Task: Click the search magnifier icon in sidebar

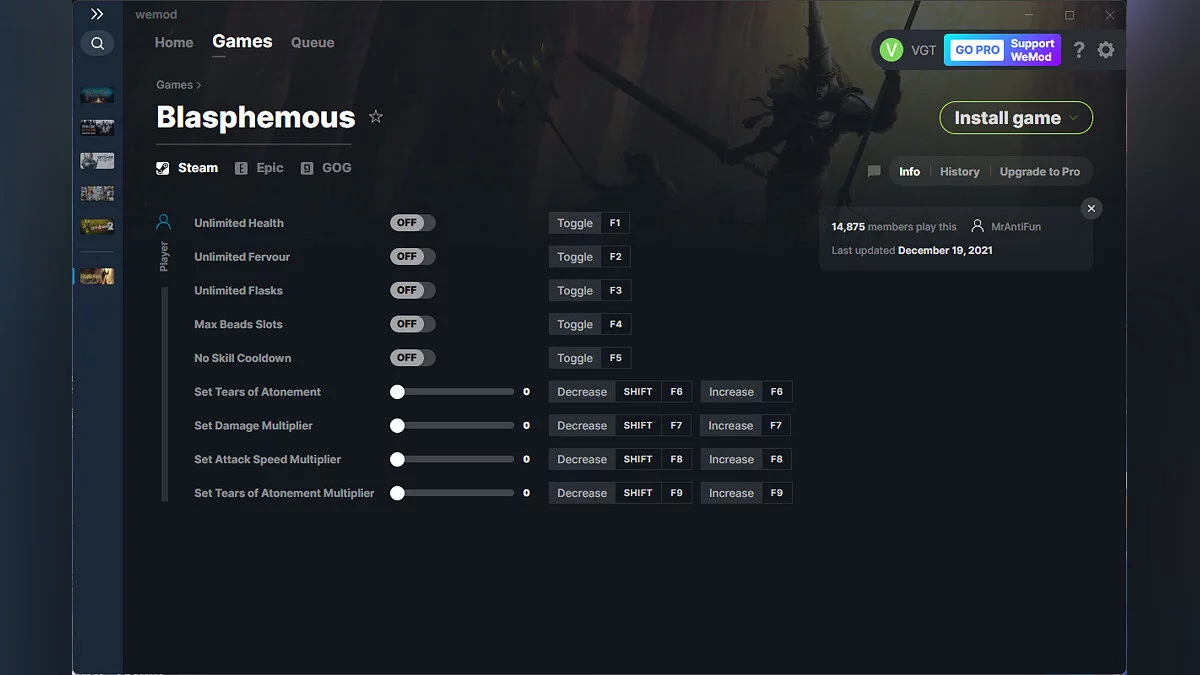Action: click(97, 44)
